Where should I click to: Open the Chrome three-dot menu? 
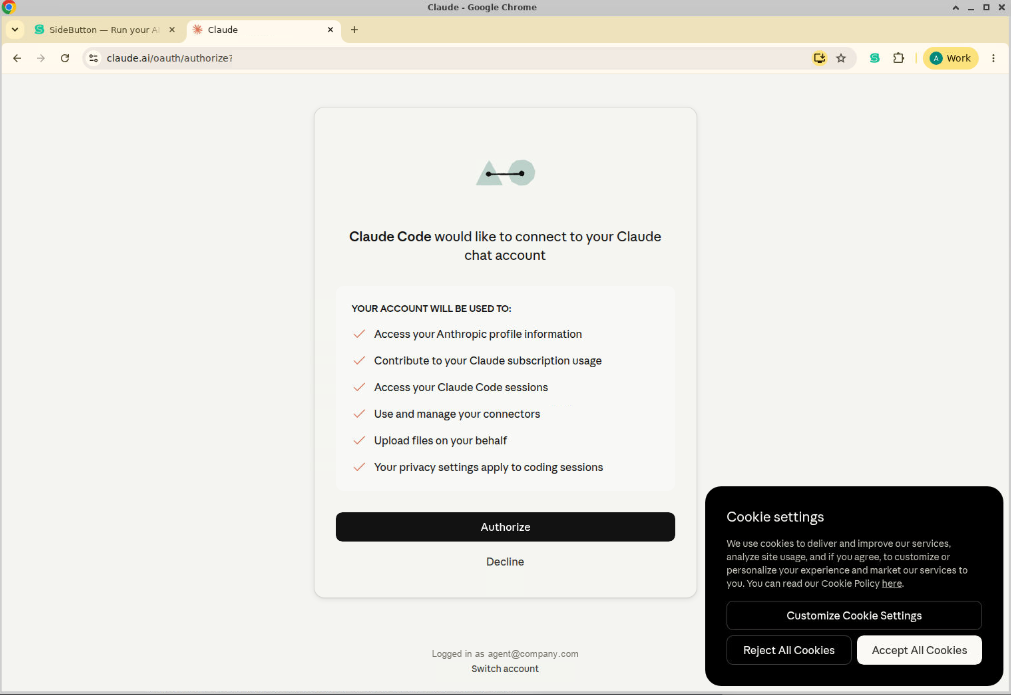(x=993, y=58)
